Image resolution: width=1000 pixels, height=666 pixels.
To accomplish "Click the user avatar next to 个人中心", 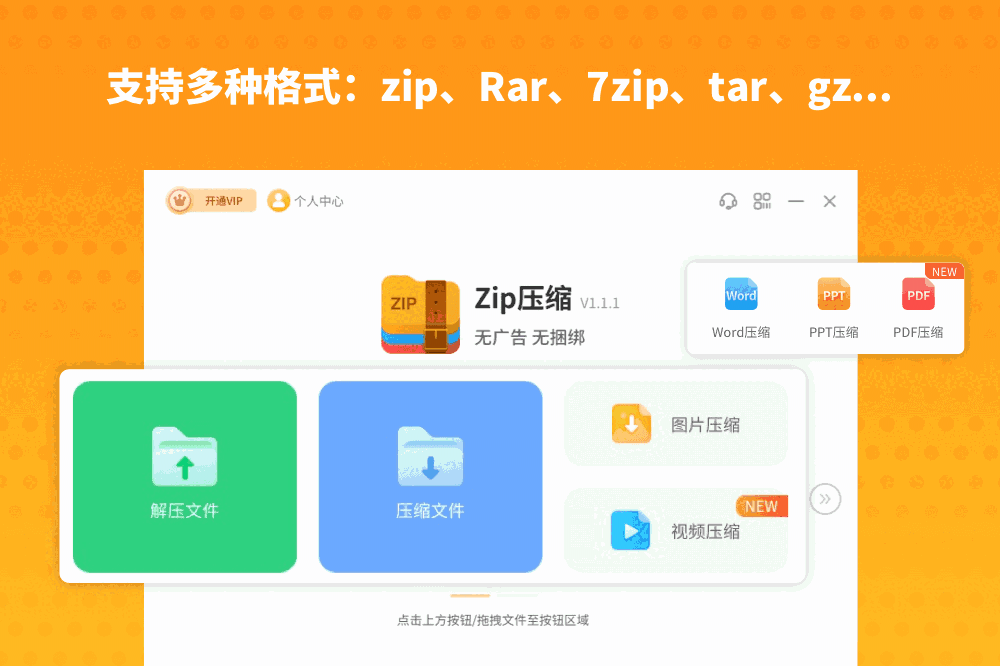I will coord(277,201).
